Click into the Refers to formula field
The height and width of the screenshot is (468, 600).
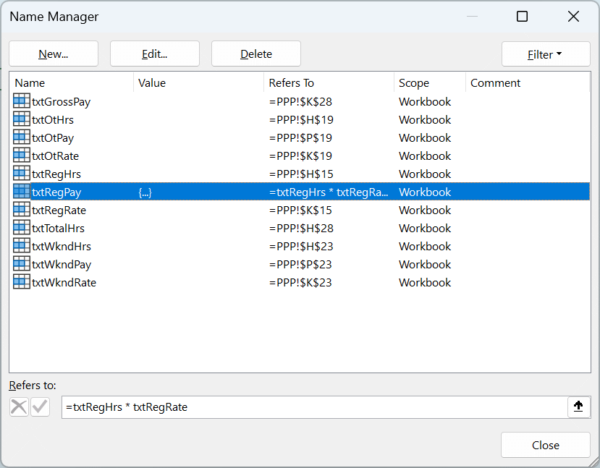310,407
